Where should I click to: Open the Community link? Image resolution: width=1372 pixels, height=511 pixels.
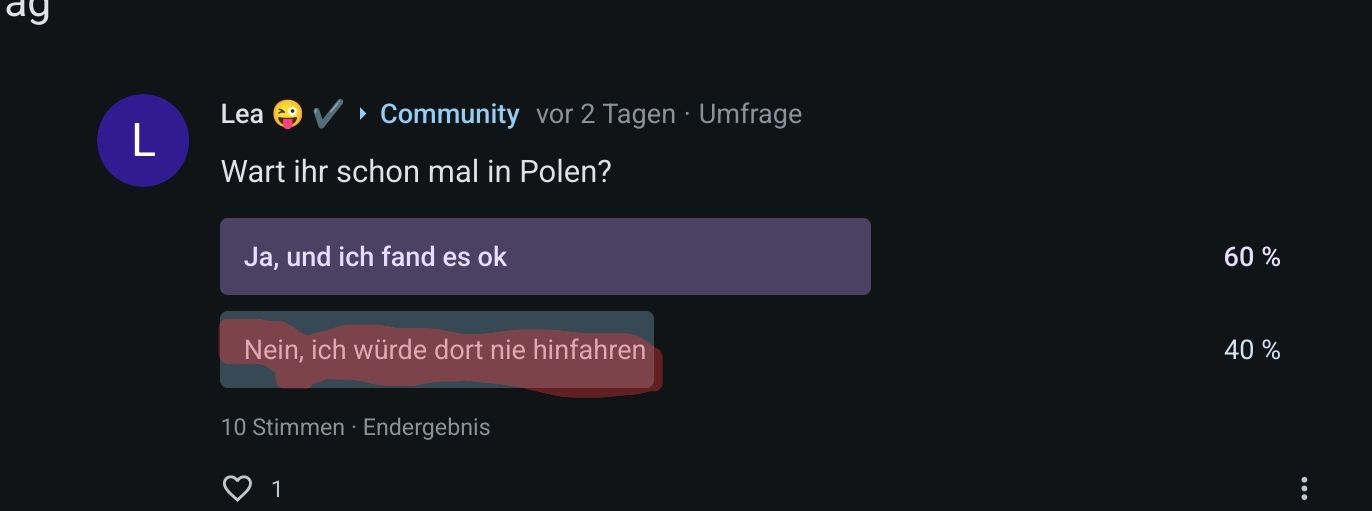point(449,114)
